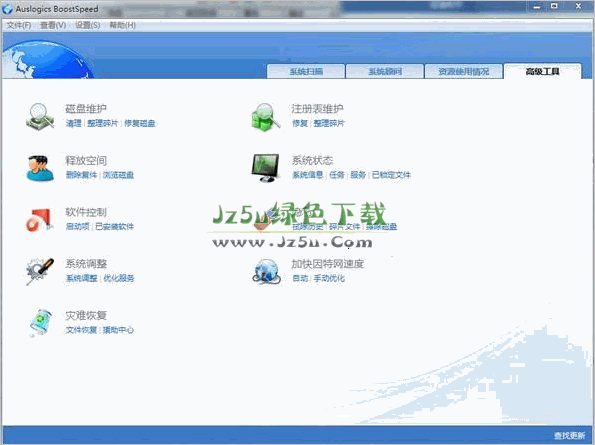Switch to the 资源使用情况 tab

[464, 71]
